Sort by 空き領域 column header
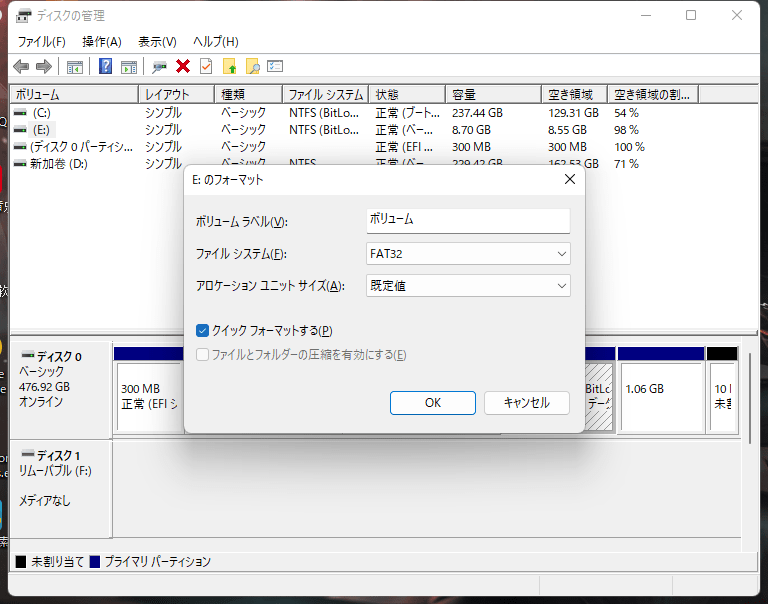Image resolution: width=768 pixels, height=604 pixels. 575,94
